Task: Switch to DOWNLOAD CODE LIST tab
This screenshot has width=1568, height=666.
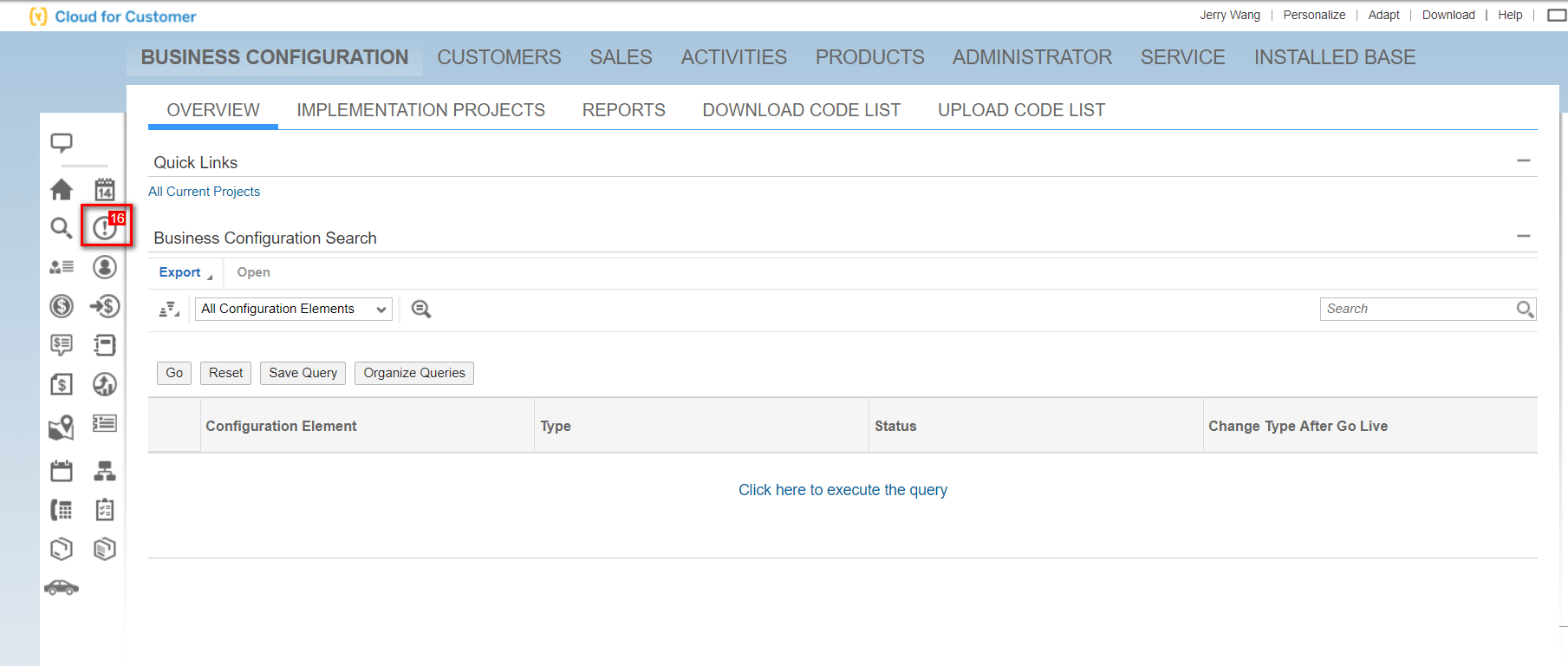Action: [802, 110]
